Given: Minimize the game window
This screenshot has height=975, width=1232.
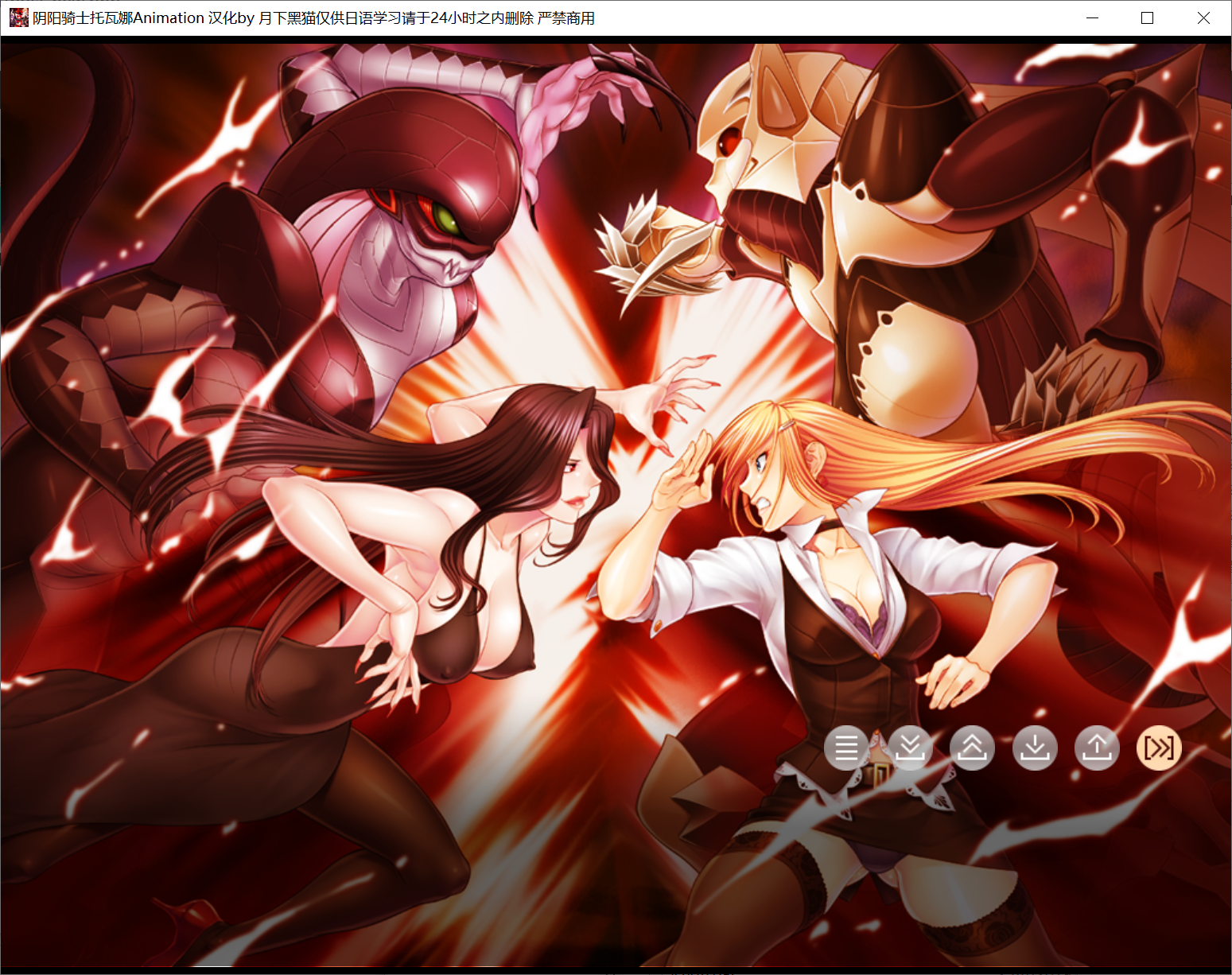Looking at the screenshot, I should pos(1092,17).
